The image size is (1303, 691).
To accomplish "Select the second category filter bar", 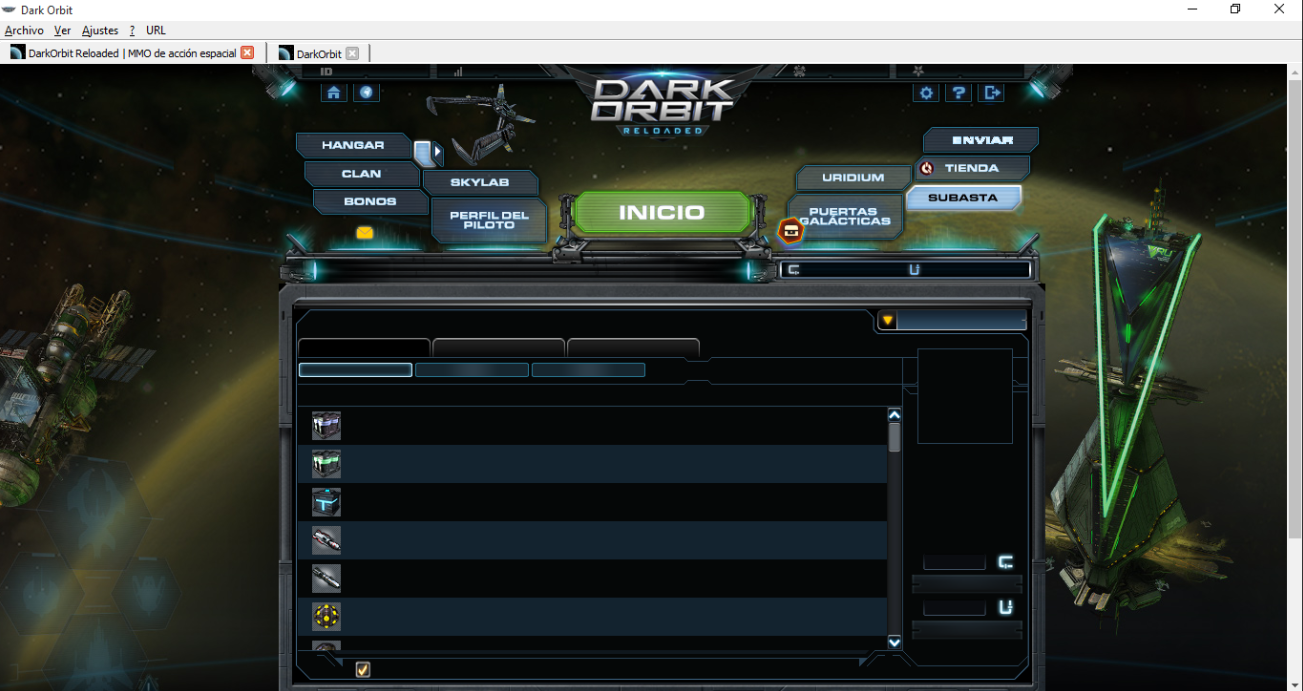I will click(x=472, y=370).
